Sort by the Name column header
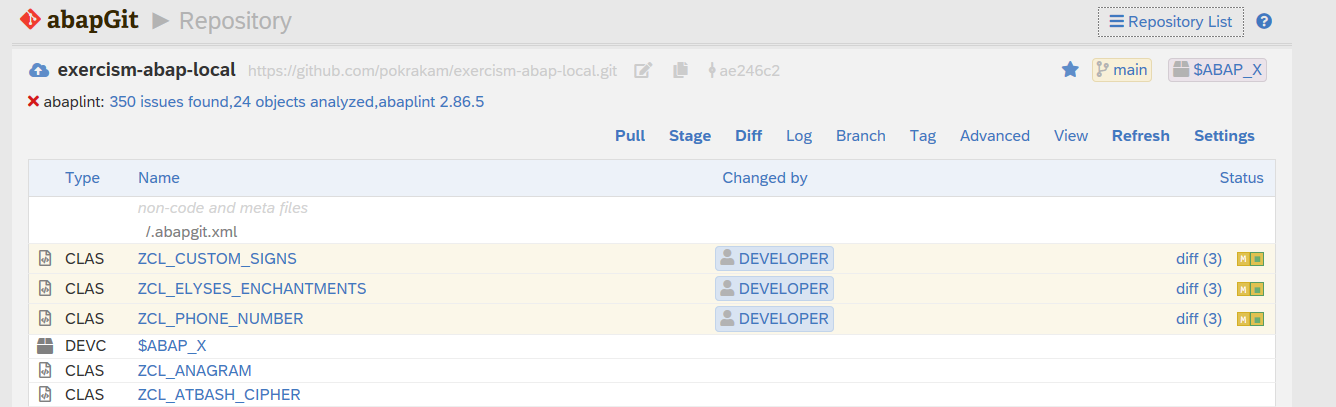This screenshot has height=407, width=1336. click(159, 178)
